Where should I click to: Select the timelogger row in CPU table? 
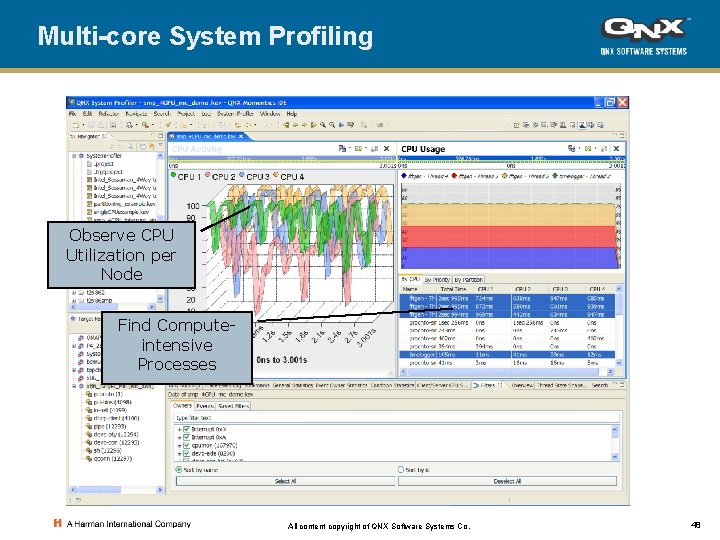(507, 354)
